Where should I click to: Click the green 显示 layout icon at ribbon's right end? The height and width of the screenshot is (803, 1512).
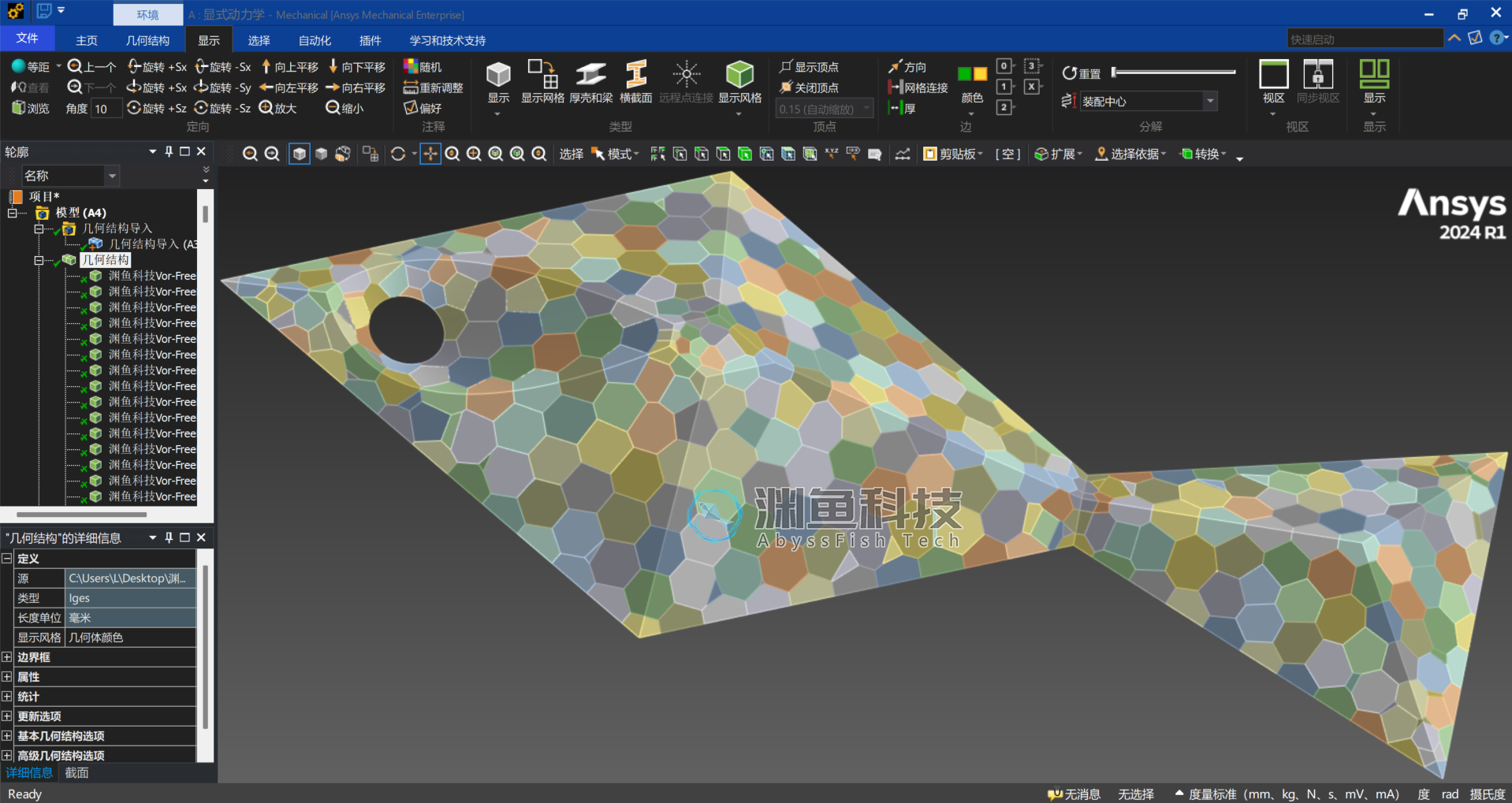click(1375, 74)
